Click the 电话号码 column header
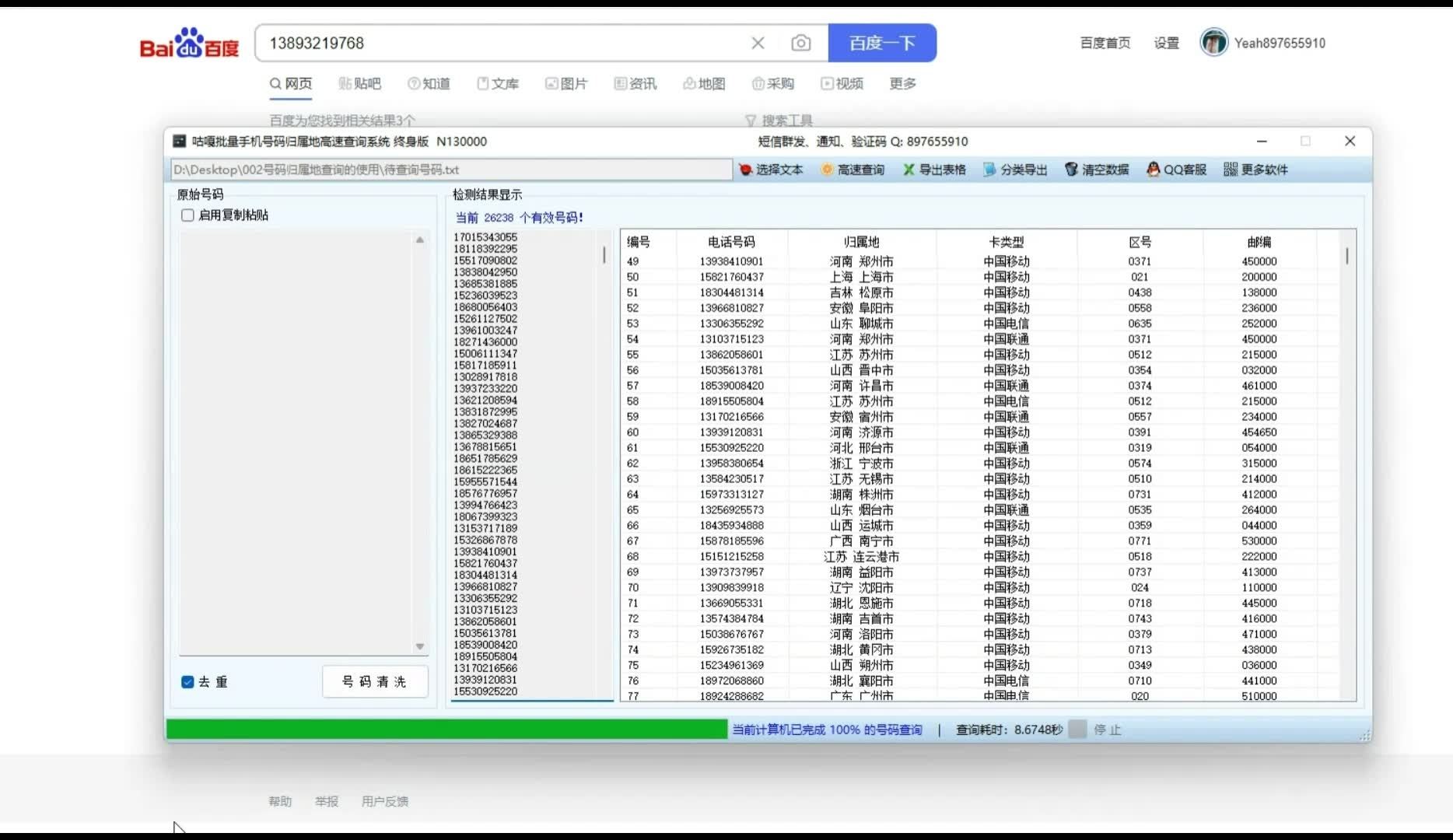Screen dimensions: 1453x840 tap(731, 242)
